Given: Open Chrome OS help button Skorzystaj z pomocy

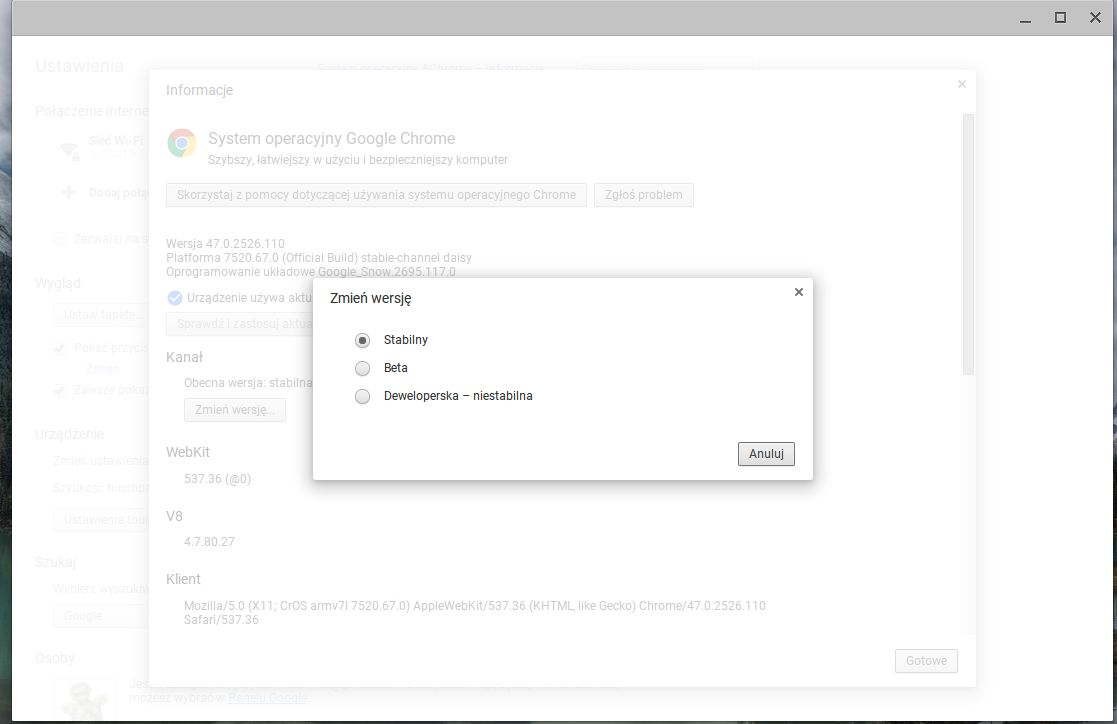Looking at the screenshot, I should (x=376, y=195).
